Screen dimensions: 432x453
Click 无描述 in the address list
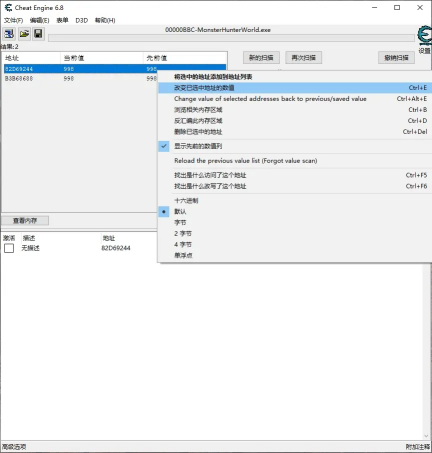(30, 248)
